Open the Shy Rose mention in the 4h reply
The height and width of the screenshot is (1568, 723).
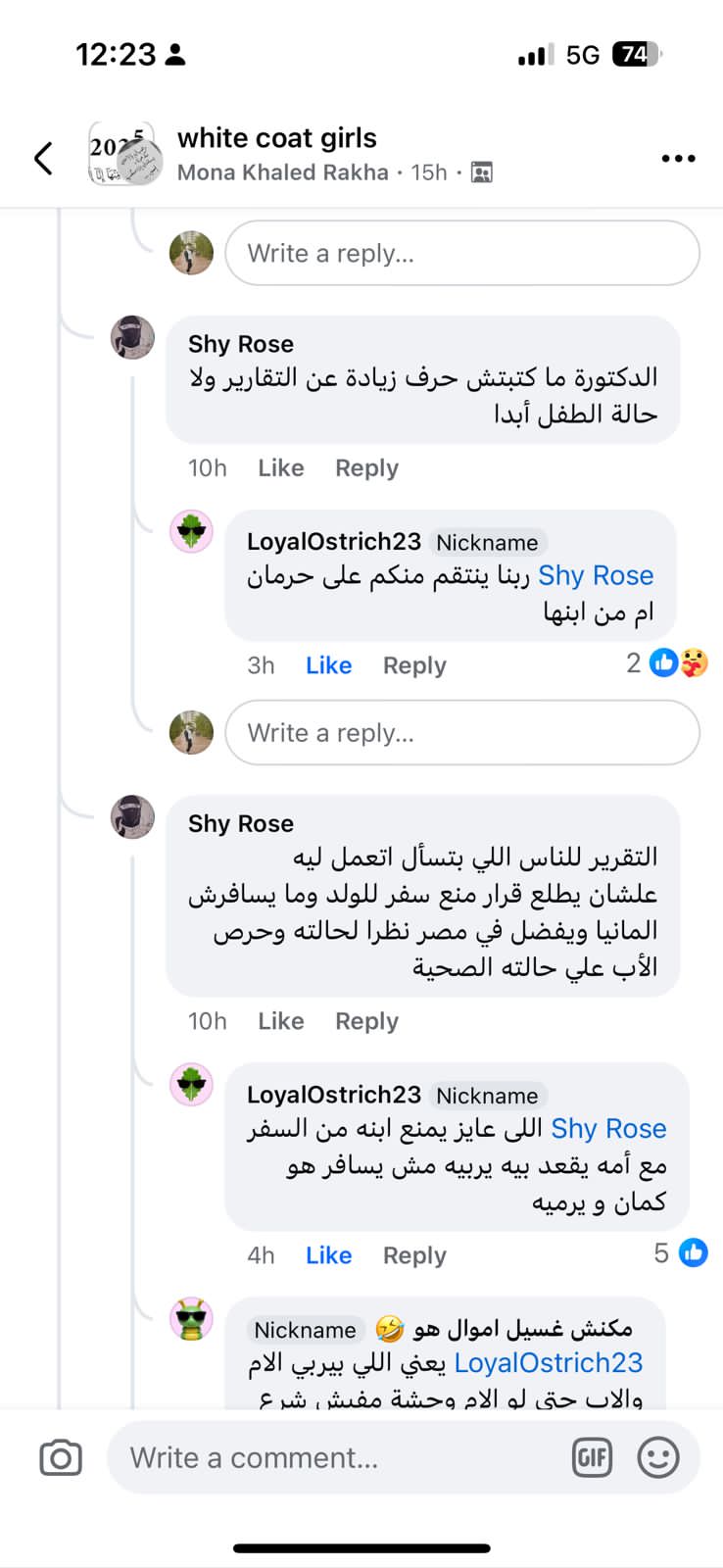point(608,1129)
